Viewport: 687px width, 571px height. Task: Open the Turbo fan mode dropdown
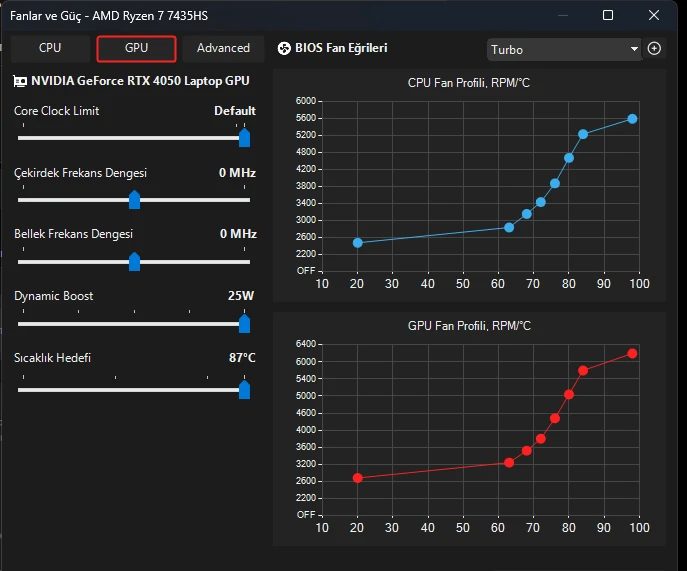click(564, 50)
